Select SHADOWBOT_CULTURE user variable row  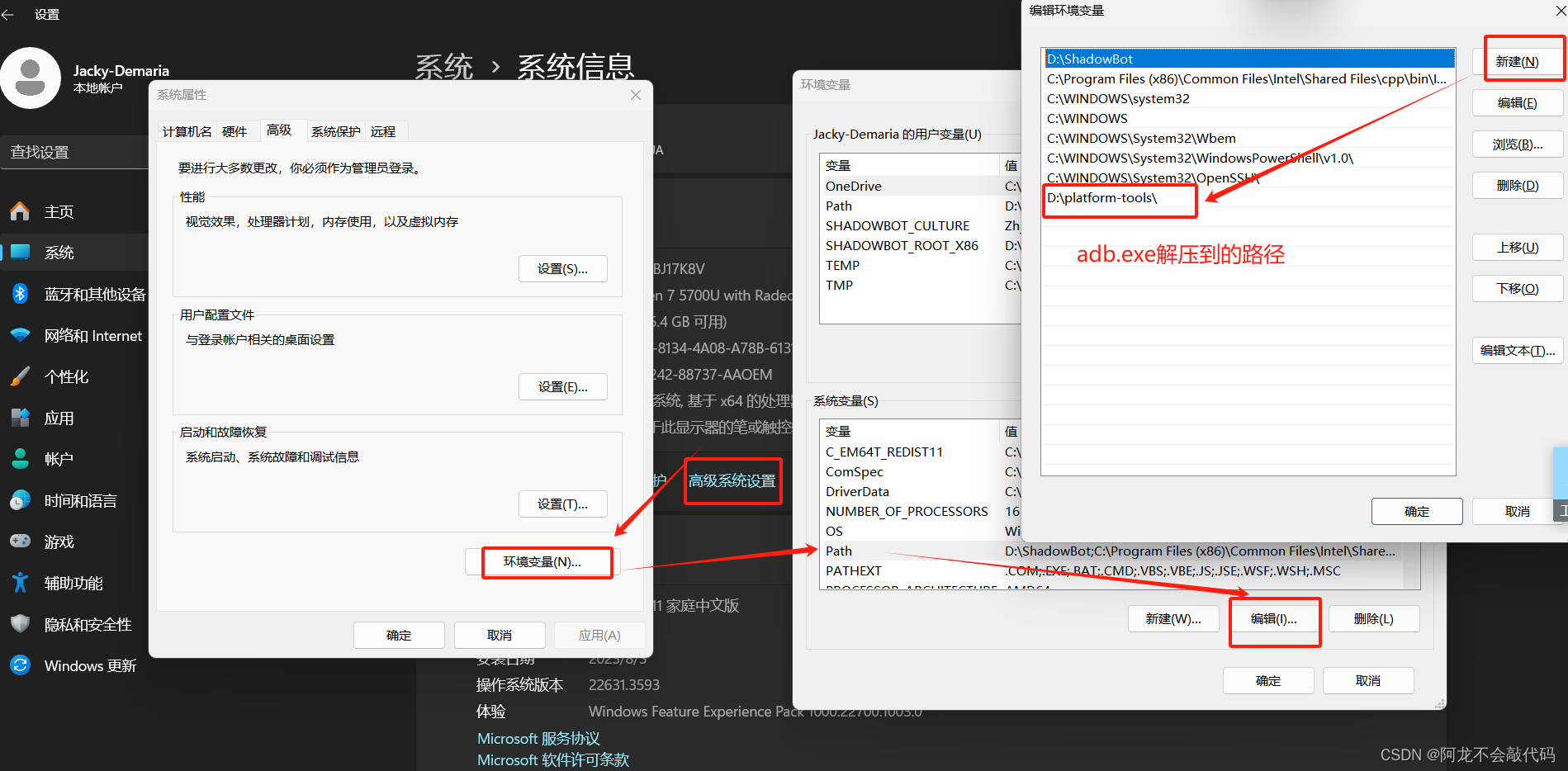coord(921,226)
